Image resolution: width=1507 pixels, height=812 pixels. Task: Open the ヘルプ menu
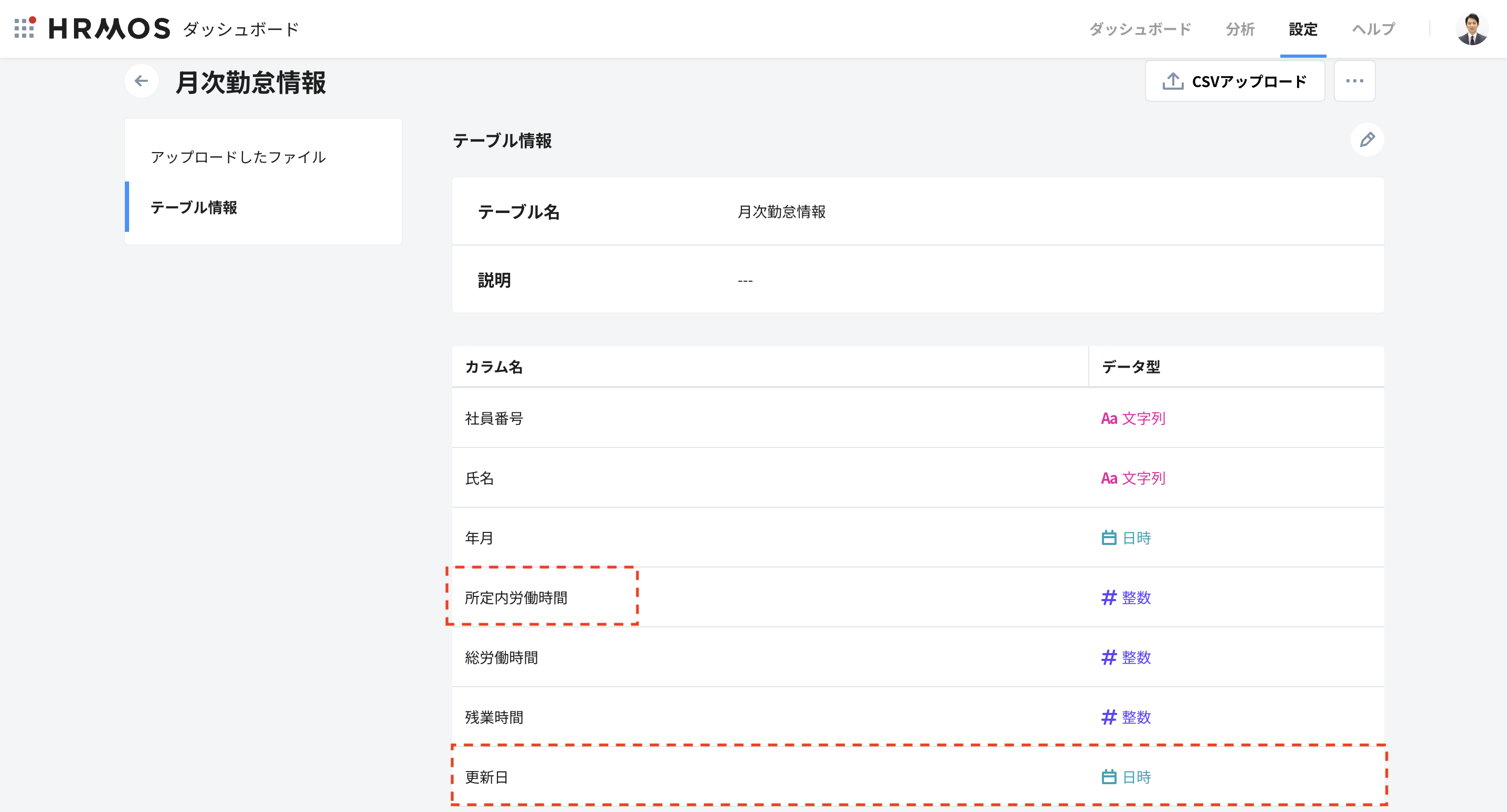(1373, 29)
